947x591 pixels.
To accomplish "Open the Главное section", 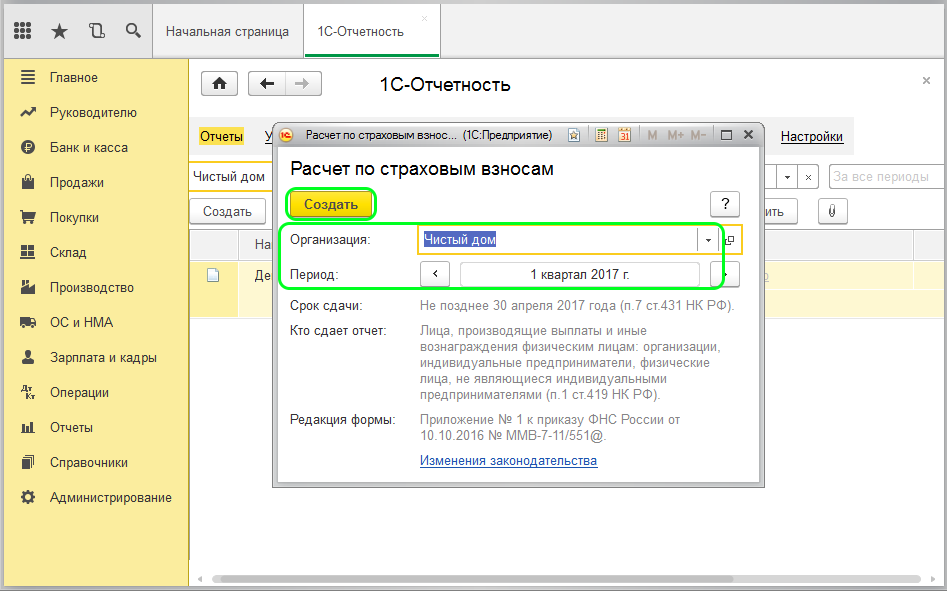I will click(x=74, y=77).
